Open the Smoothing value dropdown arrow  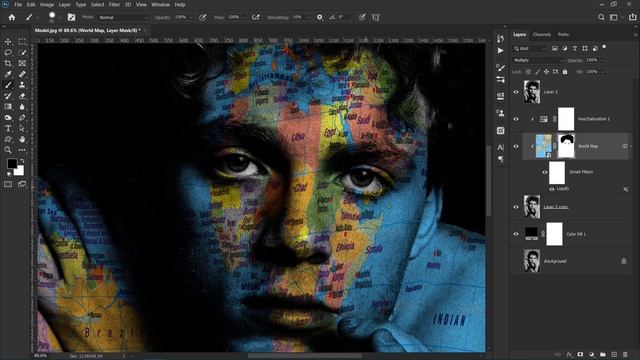[308, 18]
